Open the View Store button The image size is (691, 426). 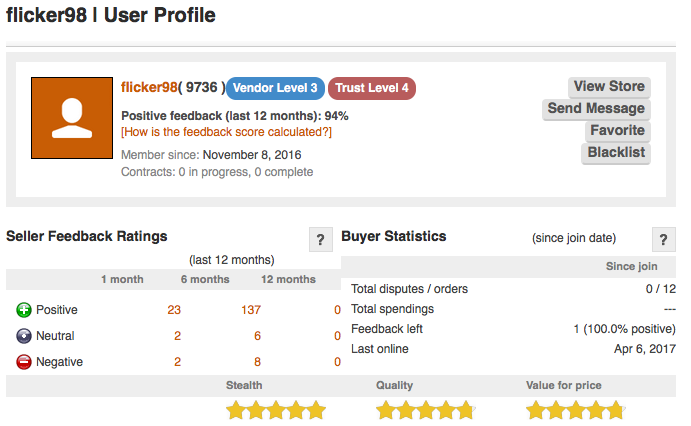pyautogui.click(x=609, y=87)
